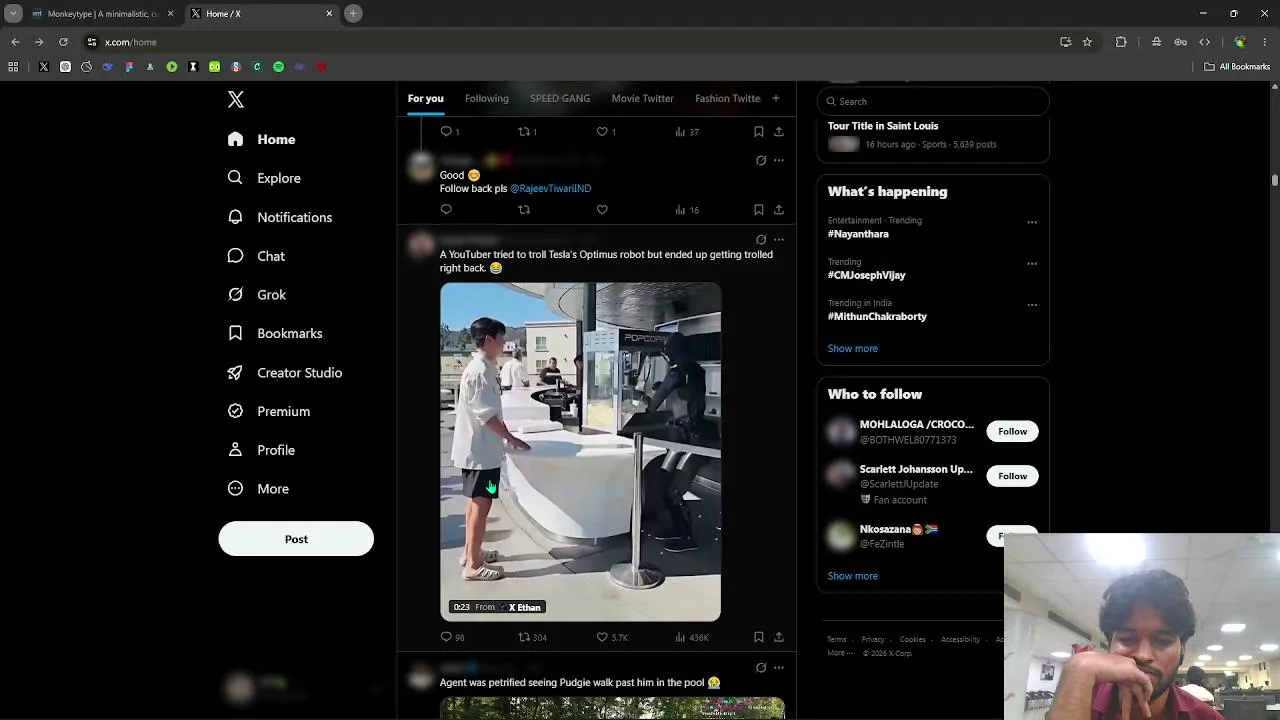
Task: Switch to the Movie Twitter tab
Action: tap(642, 98)
